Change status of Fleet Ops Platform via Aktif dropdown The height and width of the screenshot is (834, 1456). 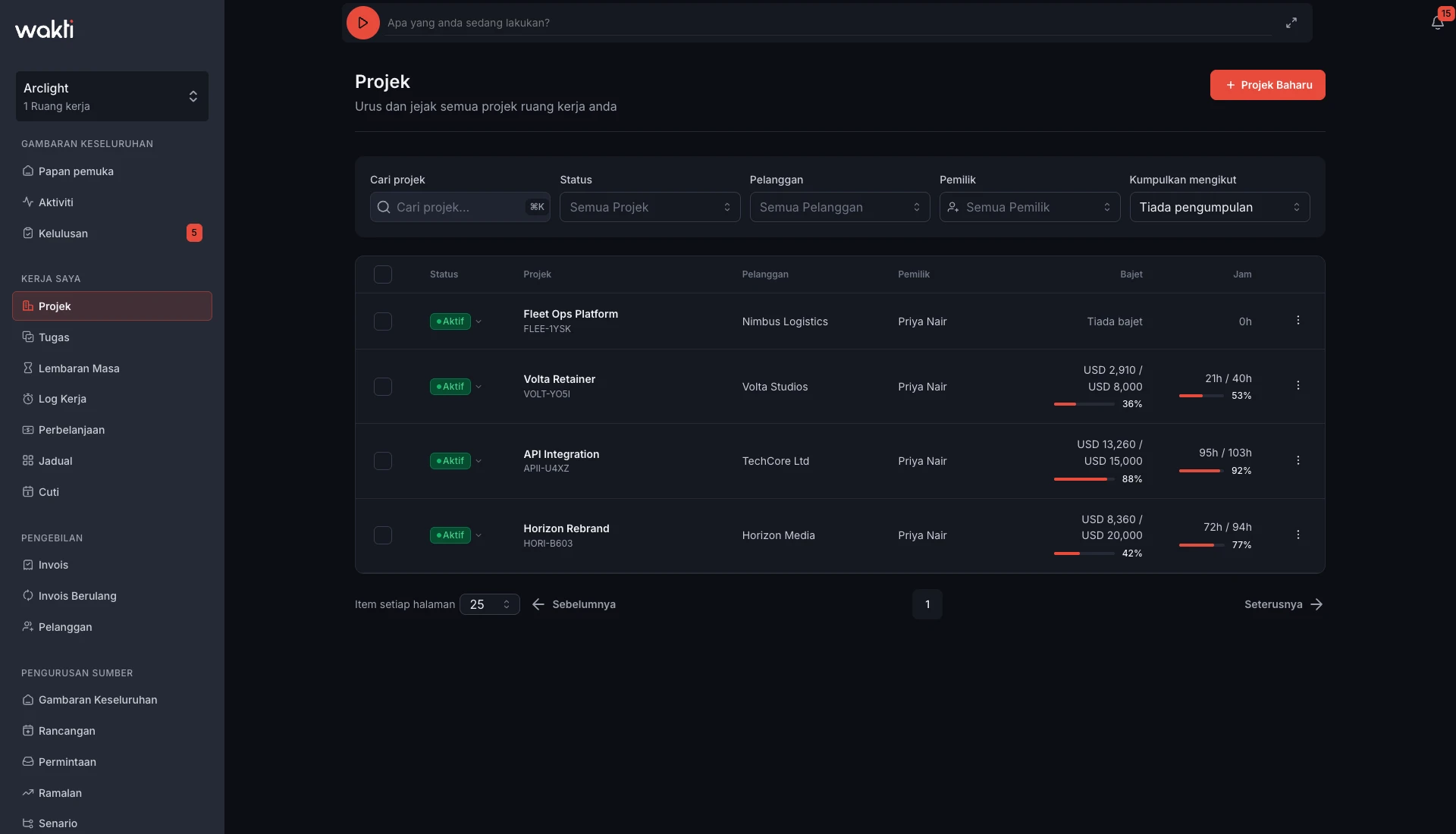[x=456, y=321]
